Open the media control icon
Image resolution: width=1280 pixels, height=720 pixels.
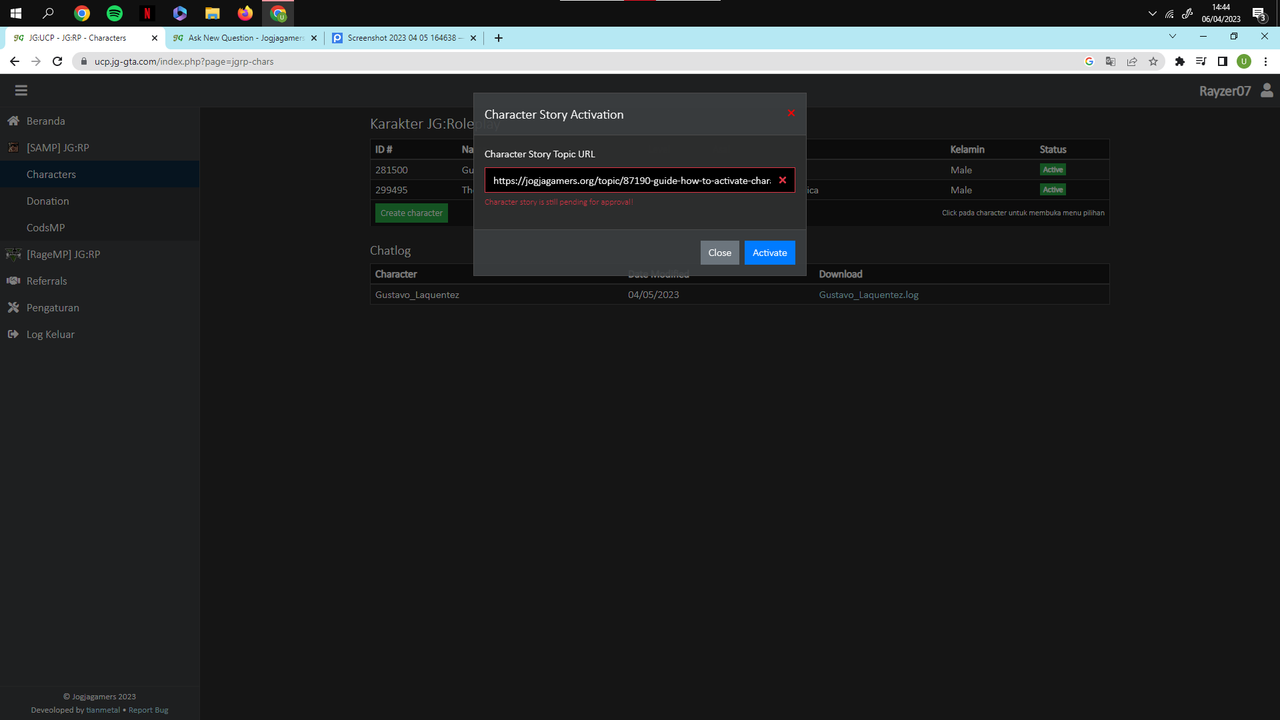click(x=1201, y=61)
